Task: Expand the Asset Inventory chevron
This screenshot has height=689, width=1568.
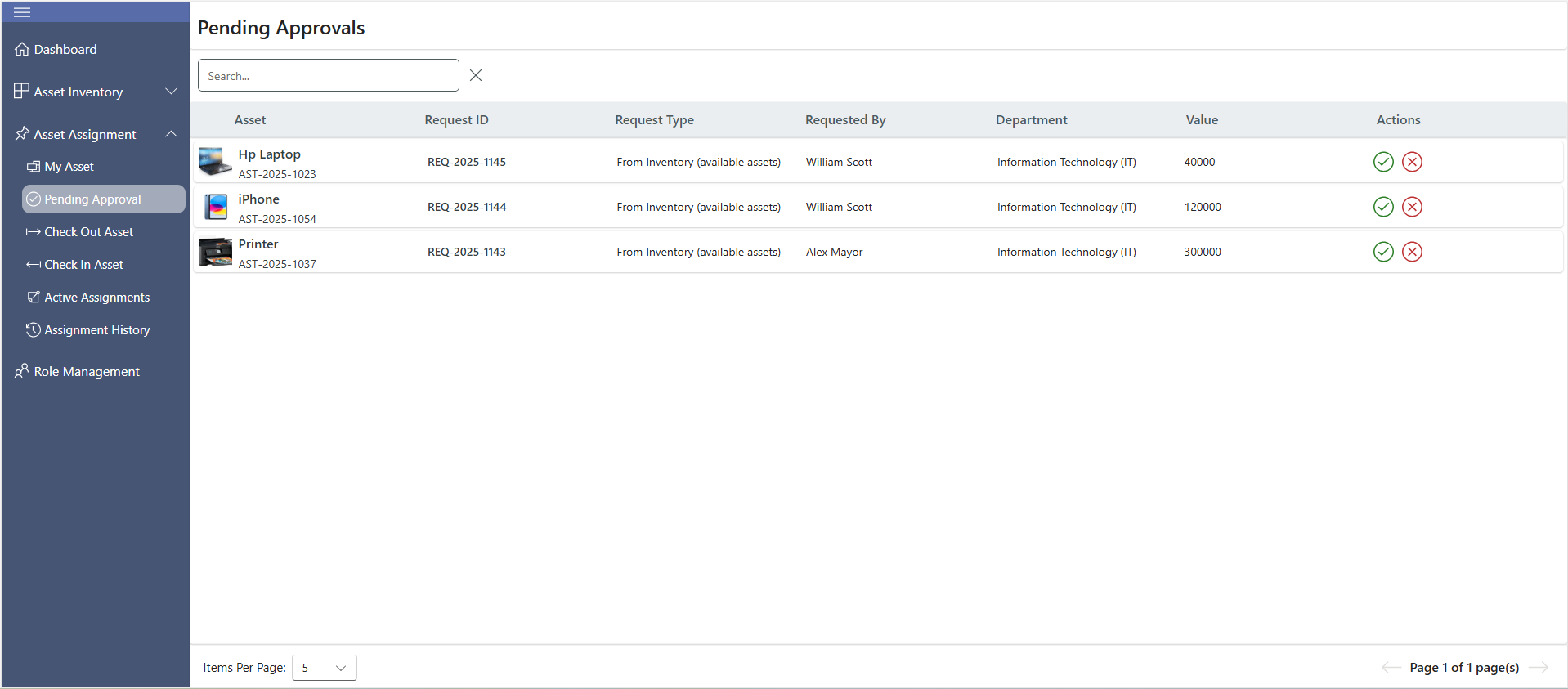Action: click(x=172, y=92)
